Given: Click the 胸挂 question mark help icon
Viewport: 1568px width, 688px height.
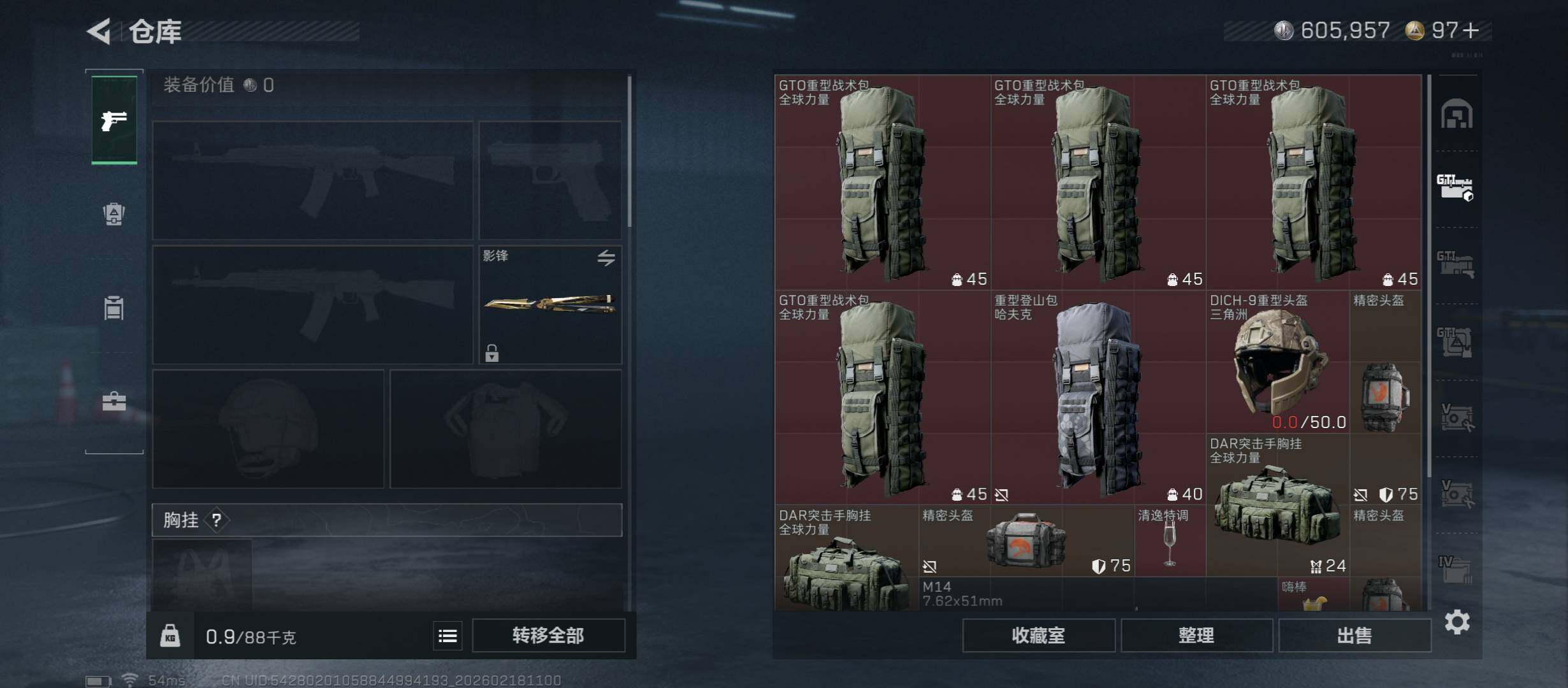Looking at the screenshot, I should (x=217, y=520).
